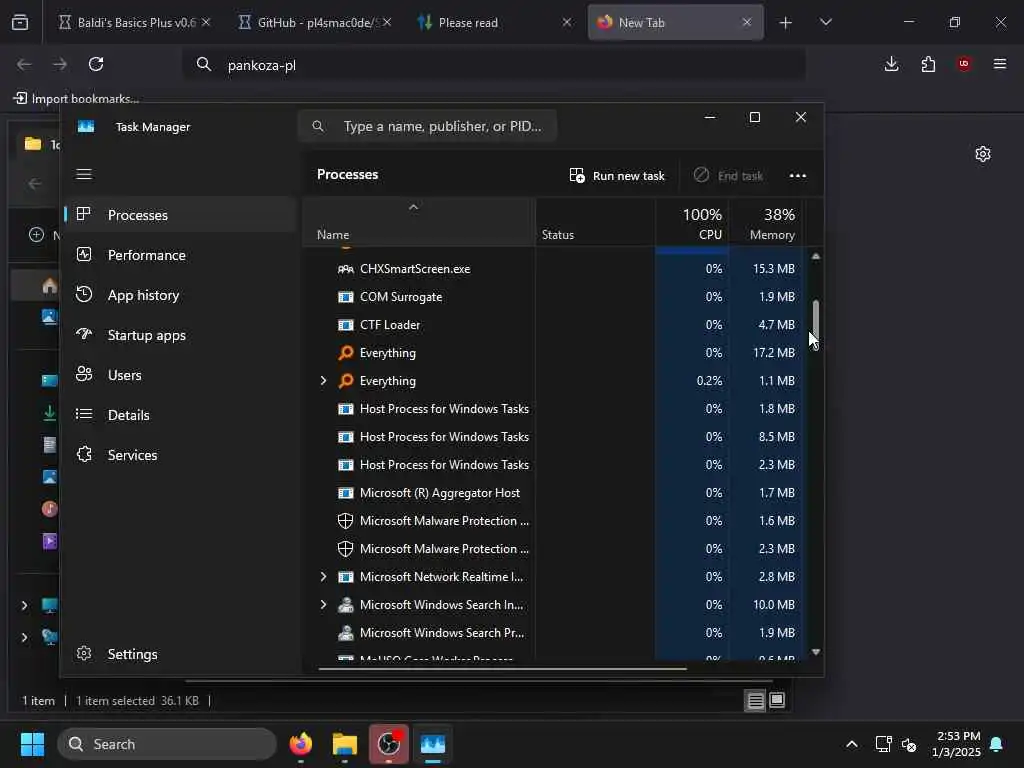1024x768 pixels.
Task: Open the Performance page
Action: pyautogui.click(x=180, y=255)
